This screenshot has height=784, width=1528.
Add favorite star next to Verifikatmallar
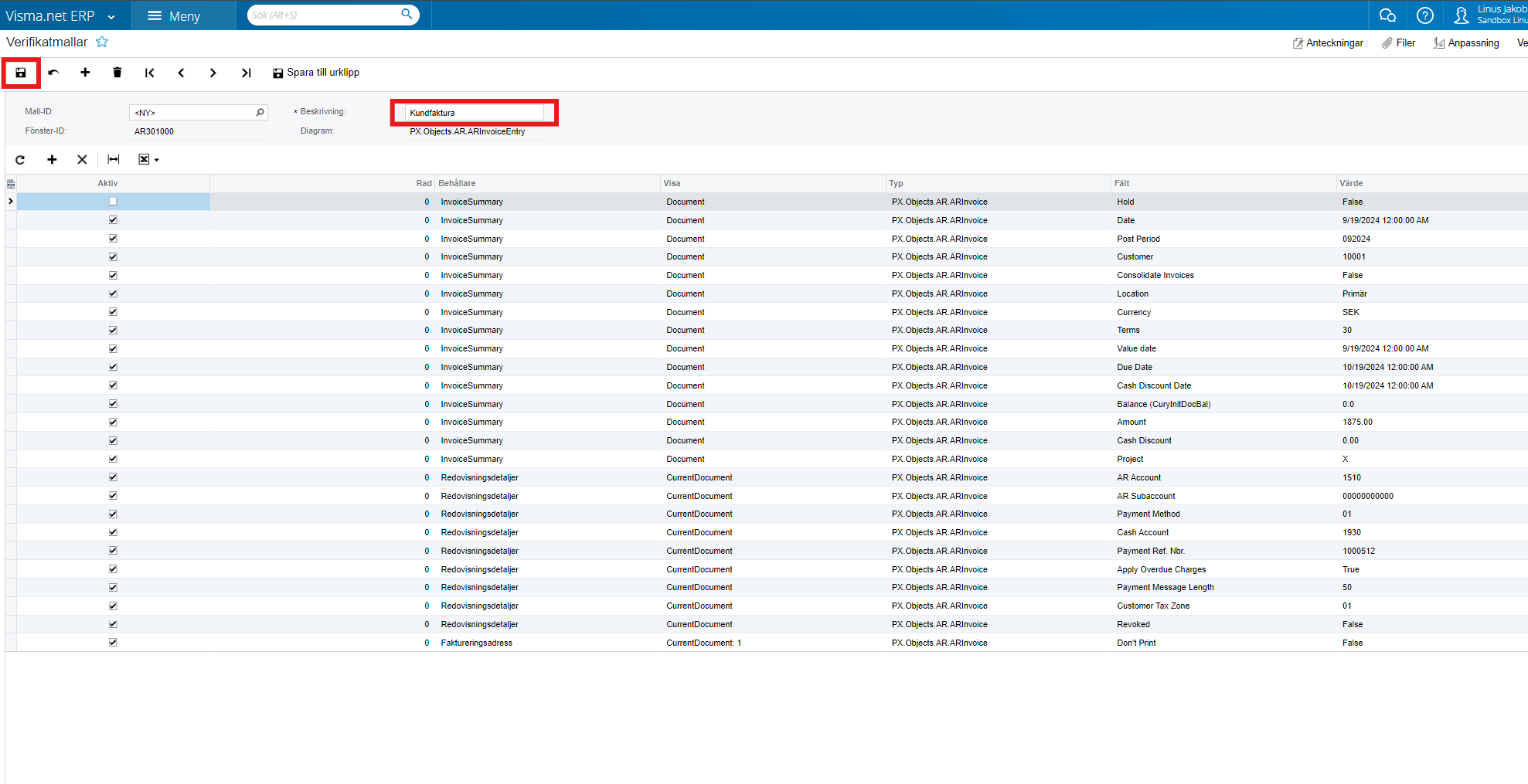click(102, 42)
